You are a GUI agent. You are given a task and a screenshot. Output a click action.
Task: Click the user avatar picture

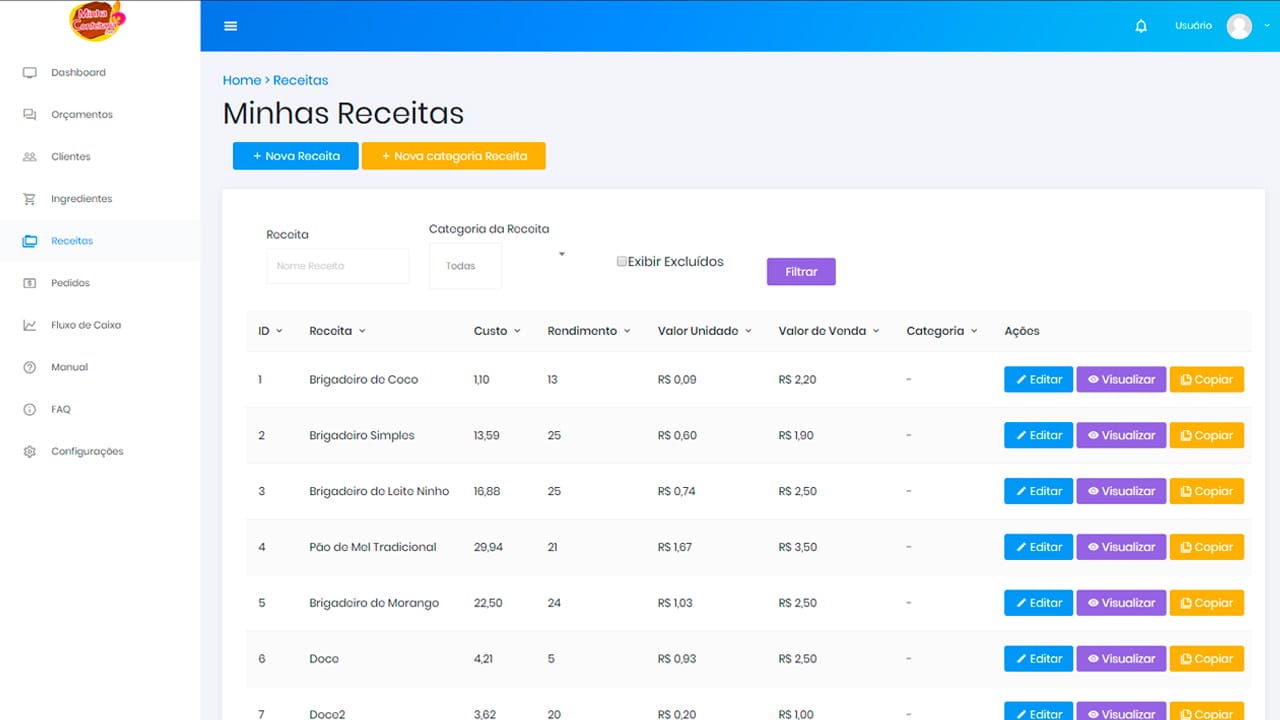click(x=1239, y=26)
